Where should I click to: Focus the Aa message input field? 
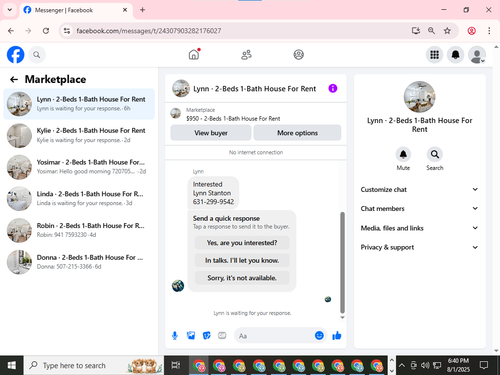click(274, 336)
